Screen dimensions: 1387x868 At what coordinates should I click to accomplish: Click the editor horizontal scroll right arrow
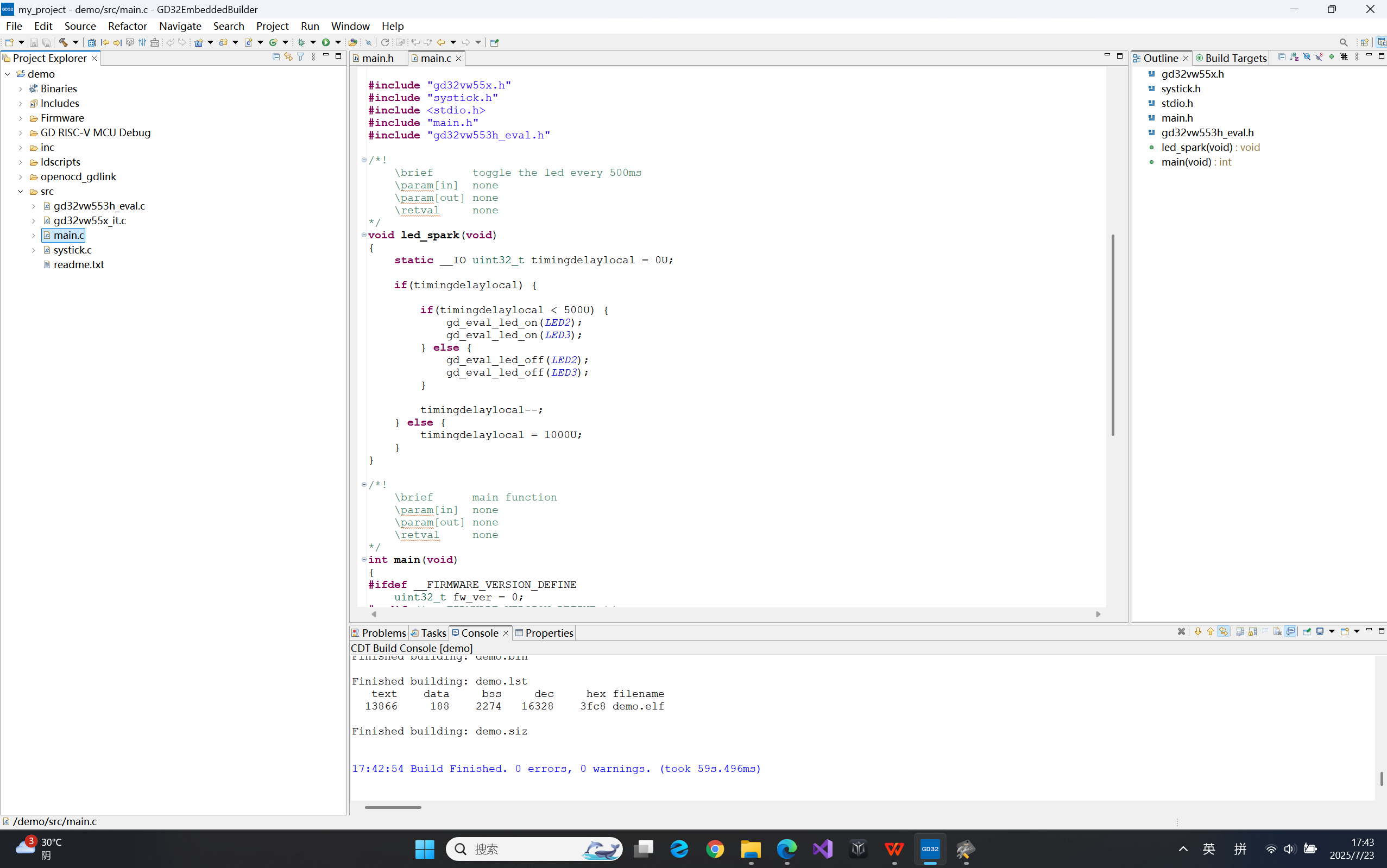click(1098, 614)
